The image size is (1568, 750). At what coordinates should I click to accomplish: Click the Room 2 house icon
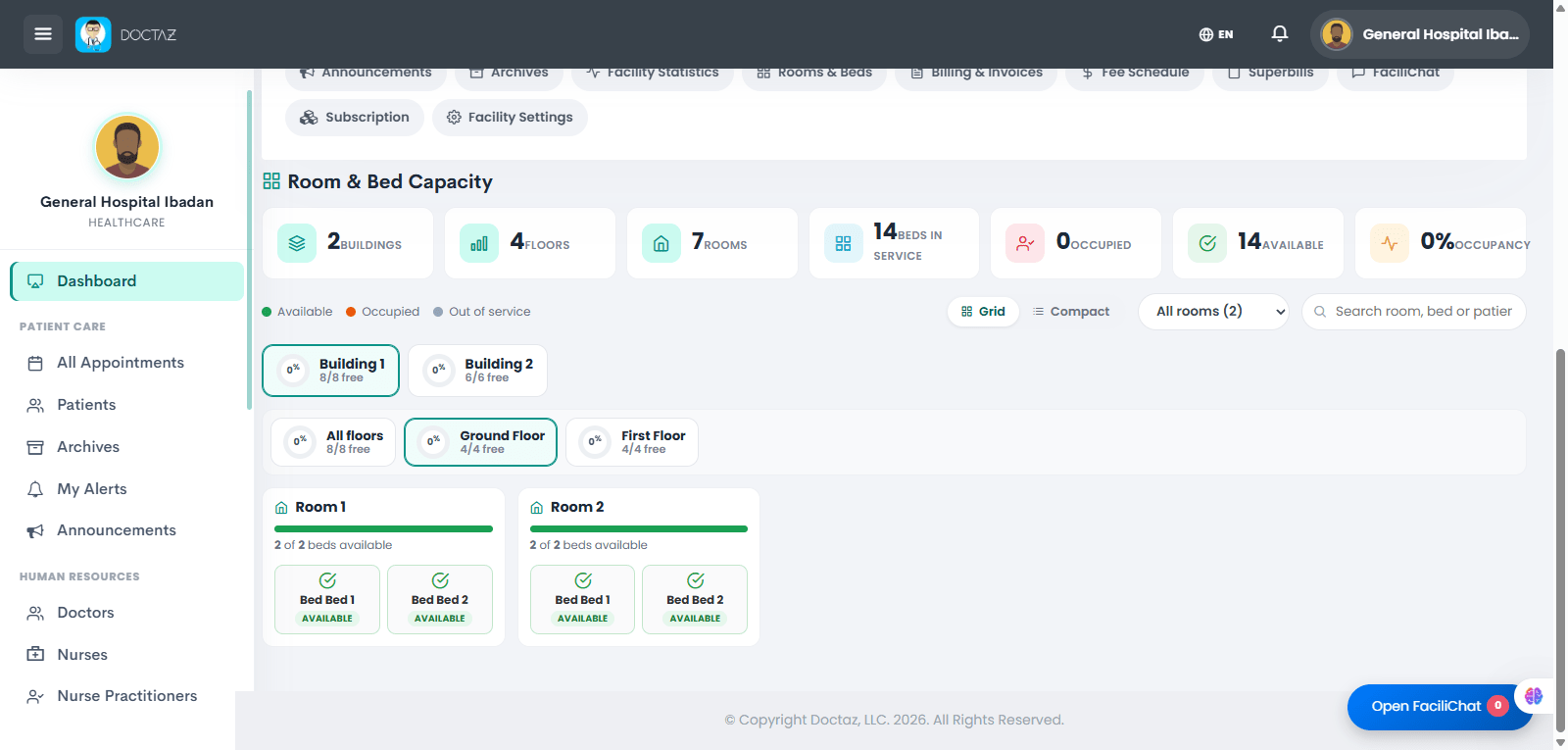(x=537, y=508)
